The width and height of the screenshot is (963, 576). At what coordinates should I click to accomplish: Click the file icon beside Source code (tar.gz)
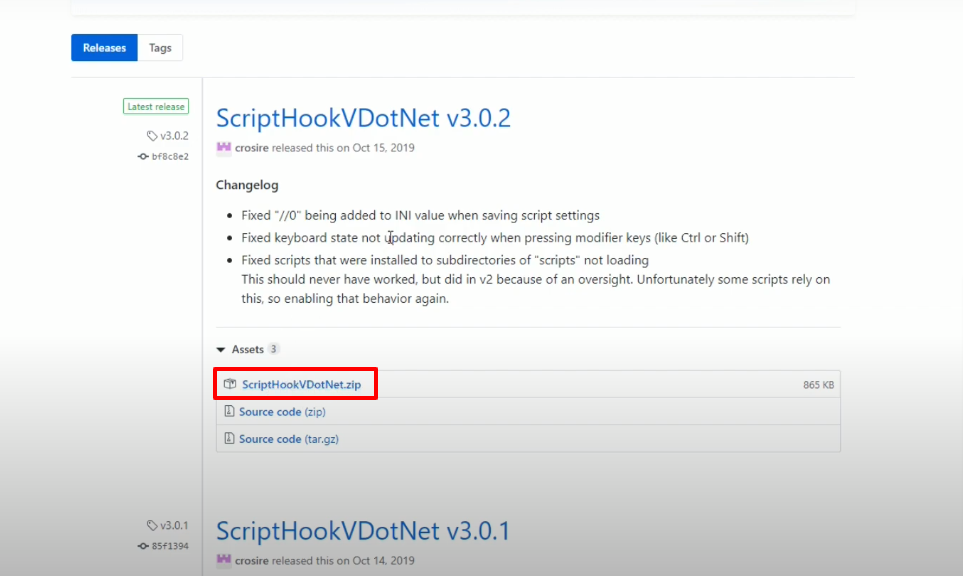[229, 438]
